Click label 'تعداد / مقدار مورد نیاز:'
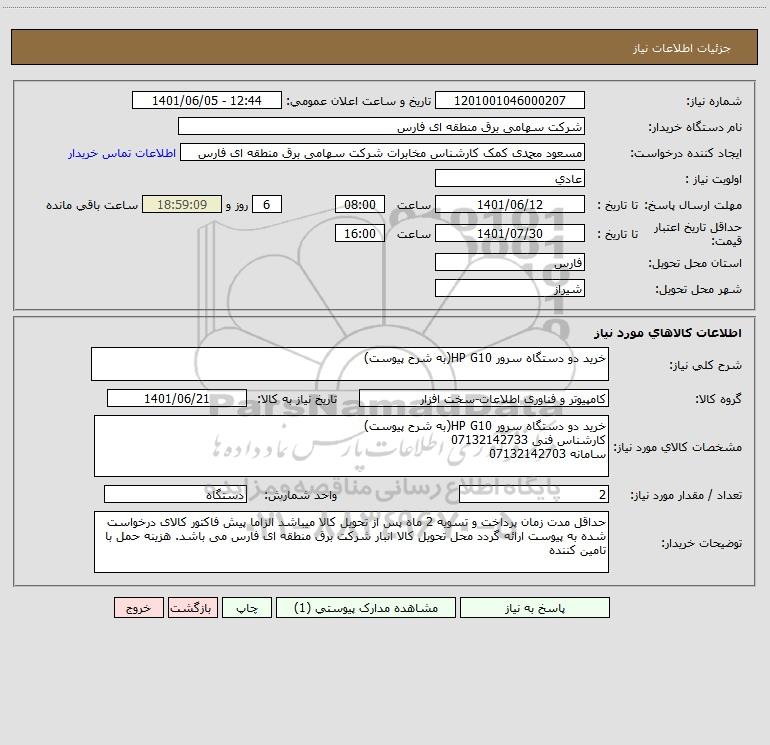The image size is (770, 745). coord(686,496)
